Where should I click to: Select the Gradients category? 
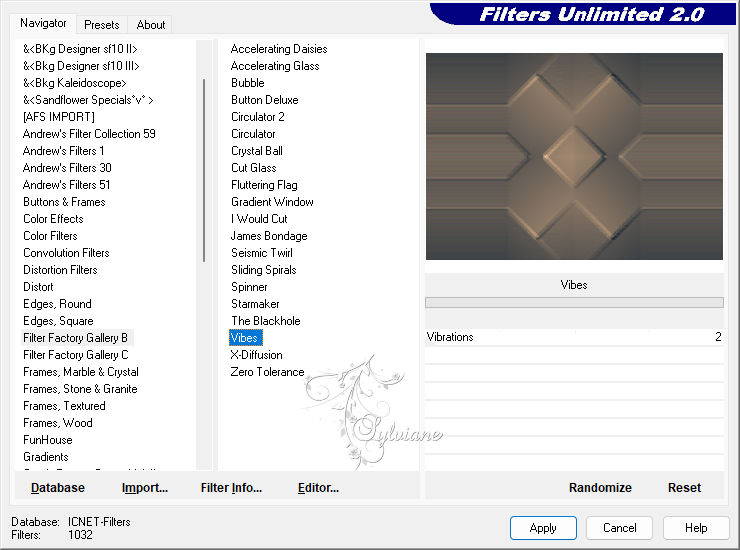tap(46, 457)
